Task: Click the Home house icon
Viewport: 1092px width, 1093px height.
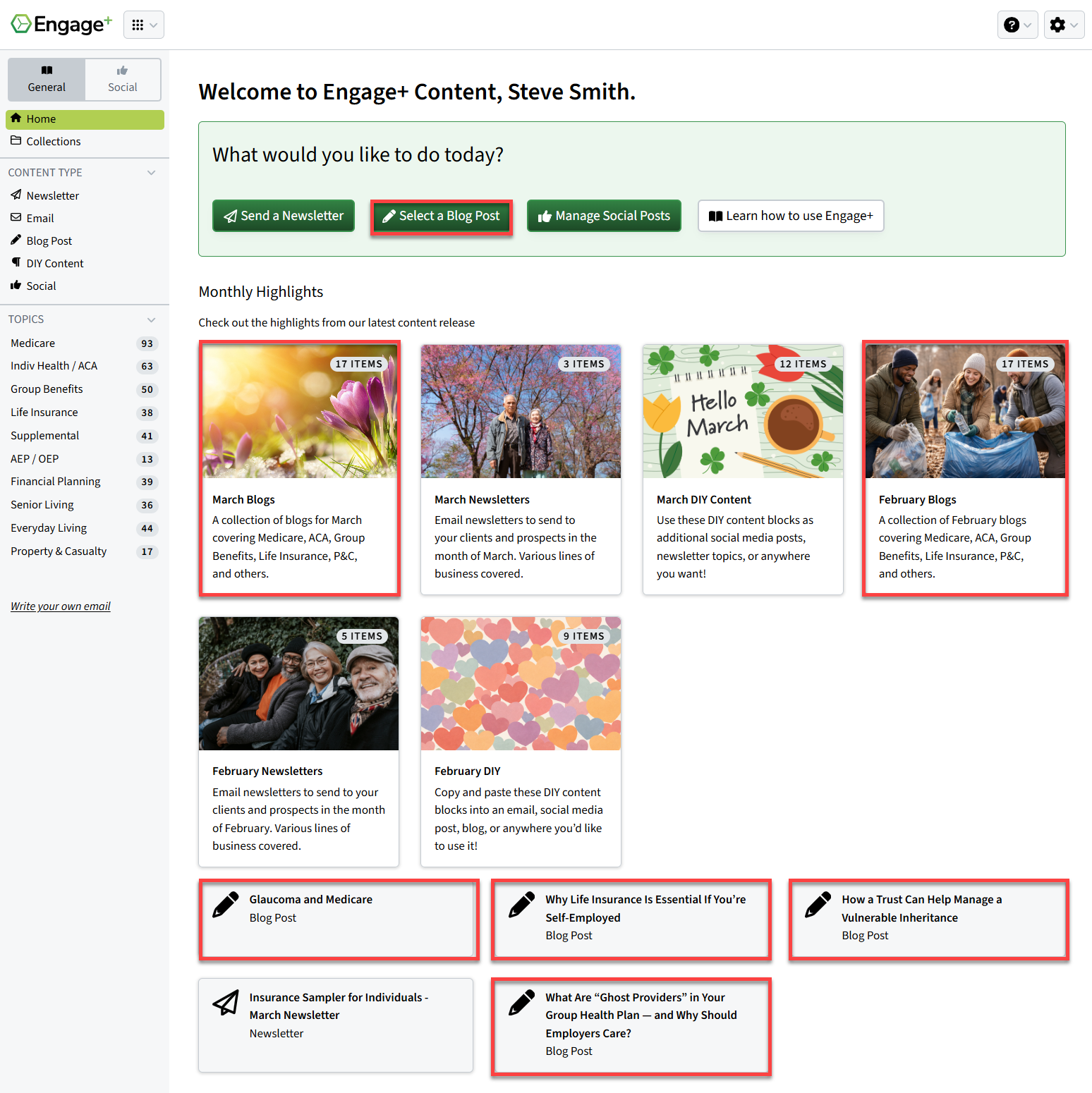Action: (16, 118)
